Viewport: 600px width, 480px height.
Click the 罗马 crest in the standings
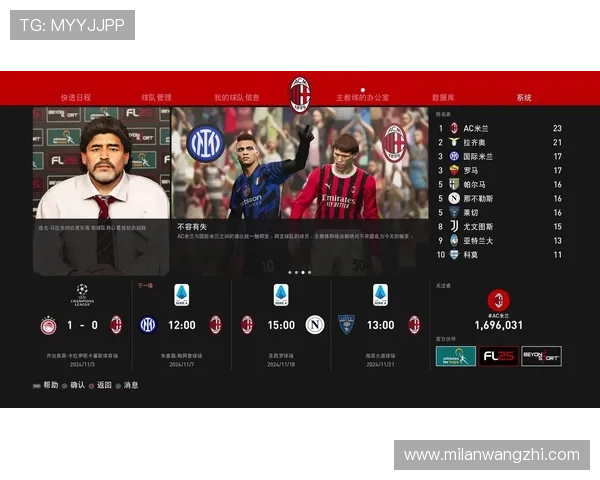point(454,170)
